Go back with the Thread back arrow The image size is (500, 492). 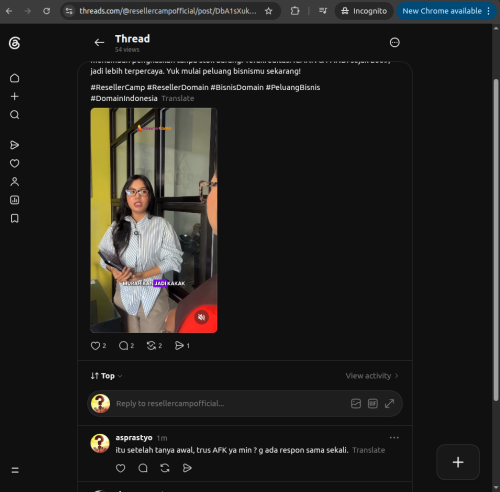click(x=99, y=42)
